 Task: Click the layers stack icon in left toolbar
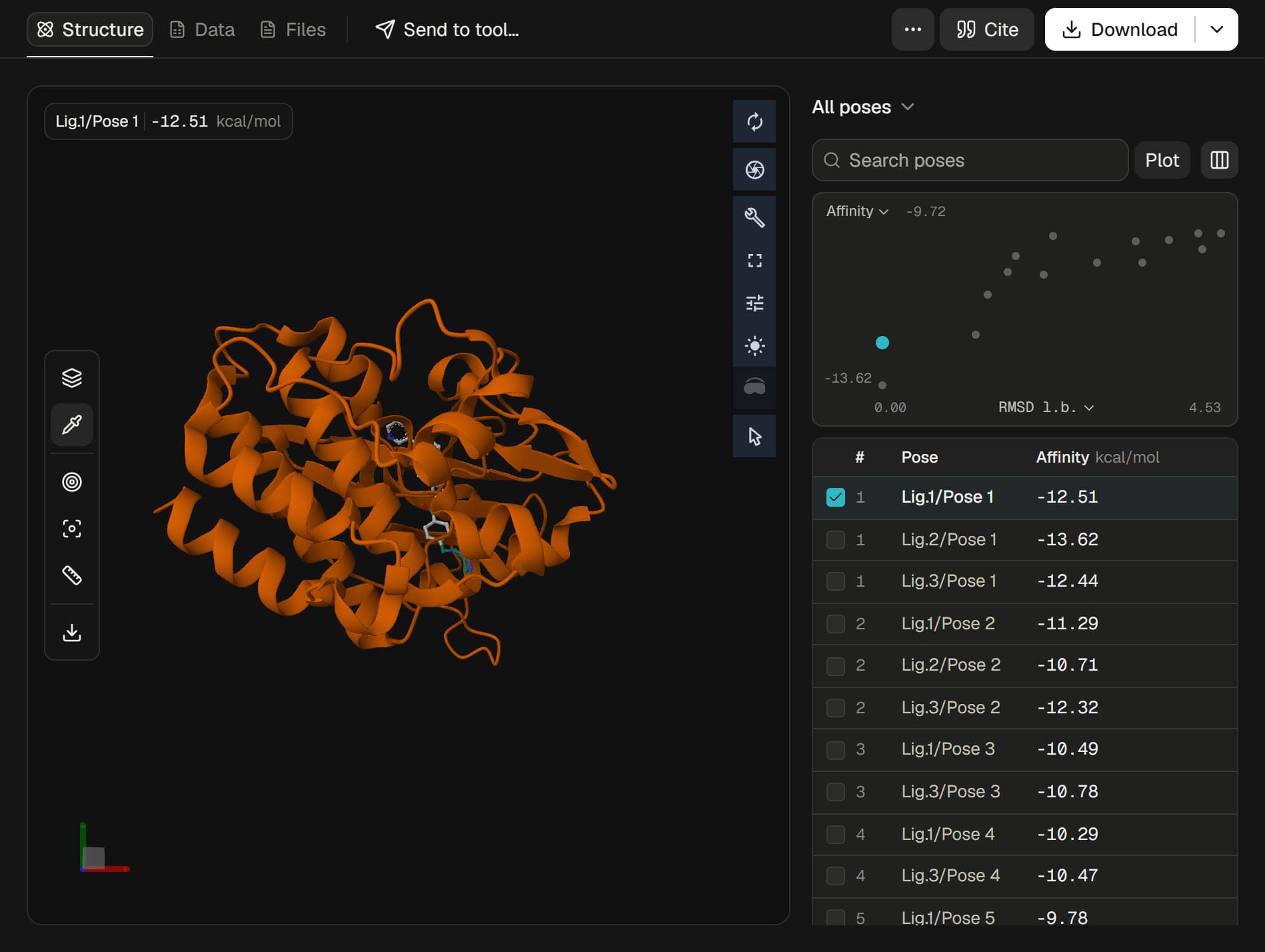click(72, 378)
